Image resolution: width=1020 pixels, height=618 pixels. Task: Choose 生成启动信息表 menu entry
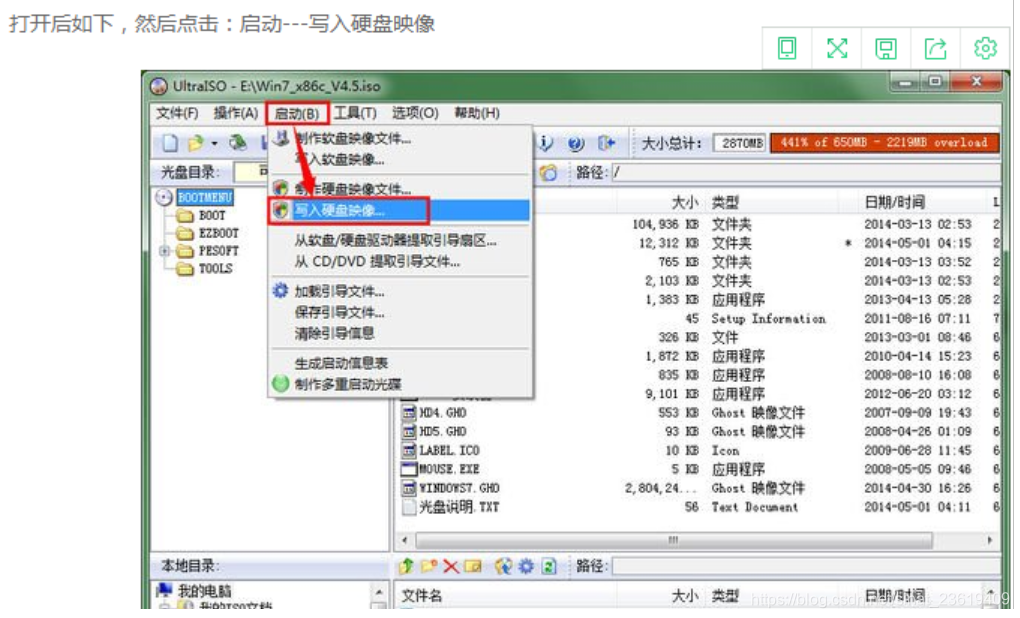click(400, 363)
